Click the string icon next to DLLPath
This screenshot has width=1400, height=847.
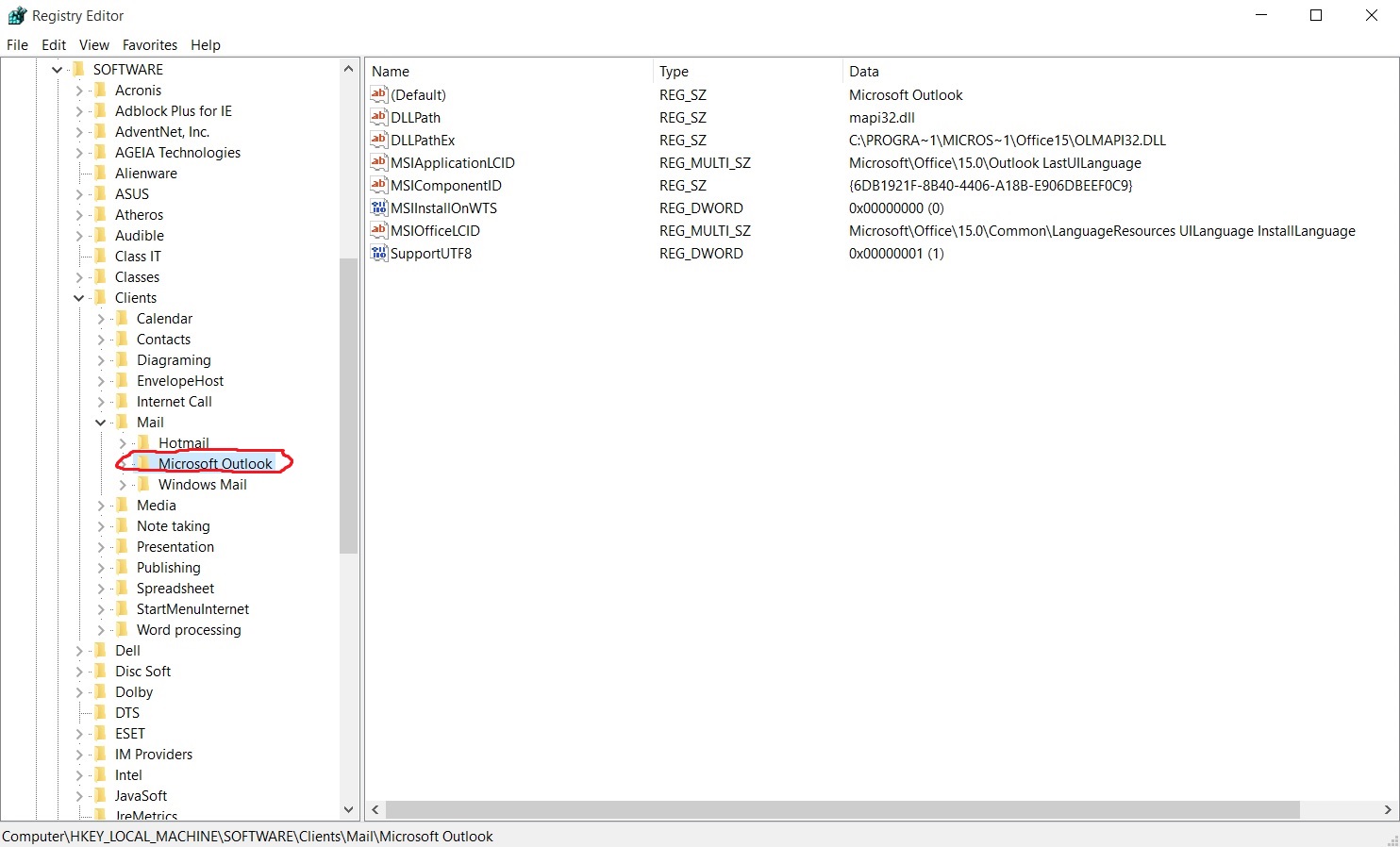pos(379,117)
